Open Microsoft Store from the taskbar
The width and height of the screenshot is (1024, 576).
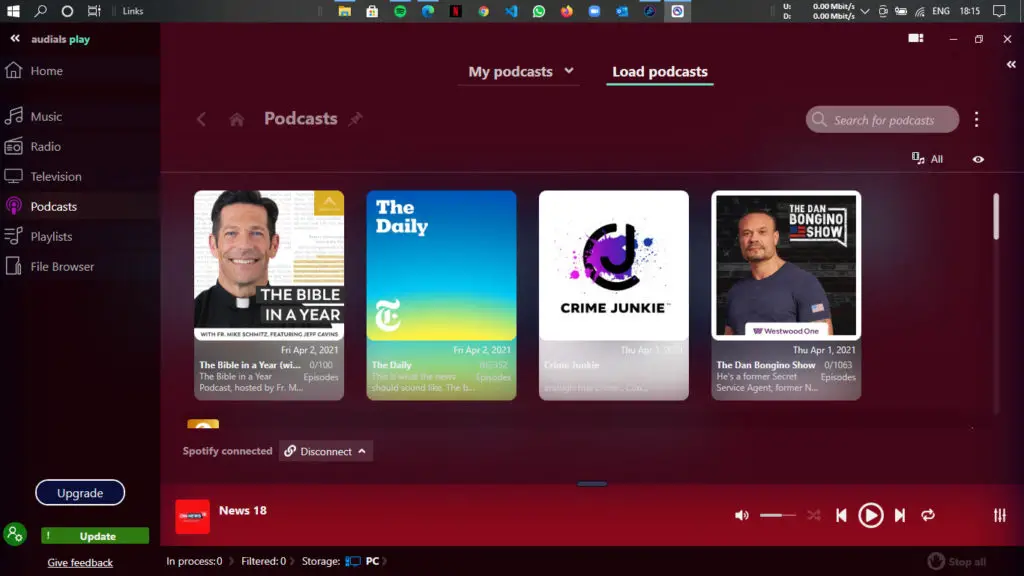372,11
